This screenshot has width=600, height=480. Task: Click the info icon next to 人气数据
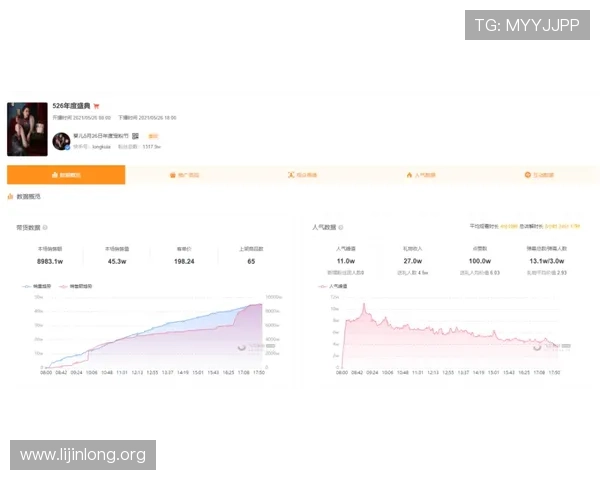[x=341, y=227]
